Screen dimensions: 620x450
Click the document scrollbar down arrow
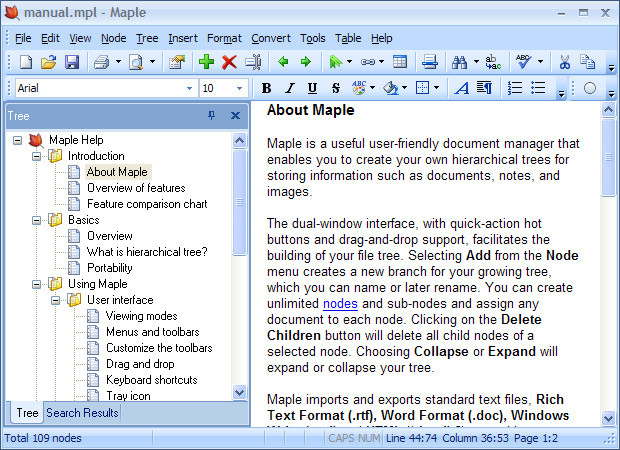(608, 418)
